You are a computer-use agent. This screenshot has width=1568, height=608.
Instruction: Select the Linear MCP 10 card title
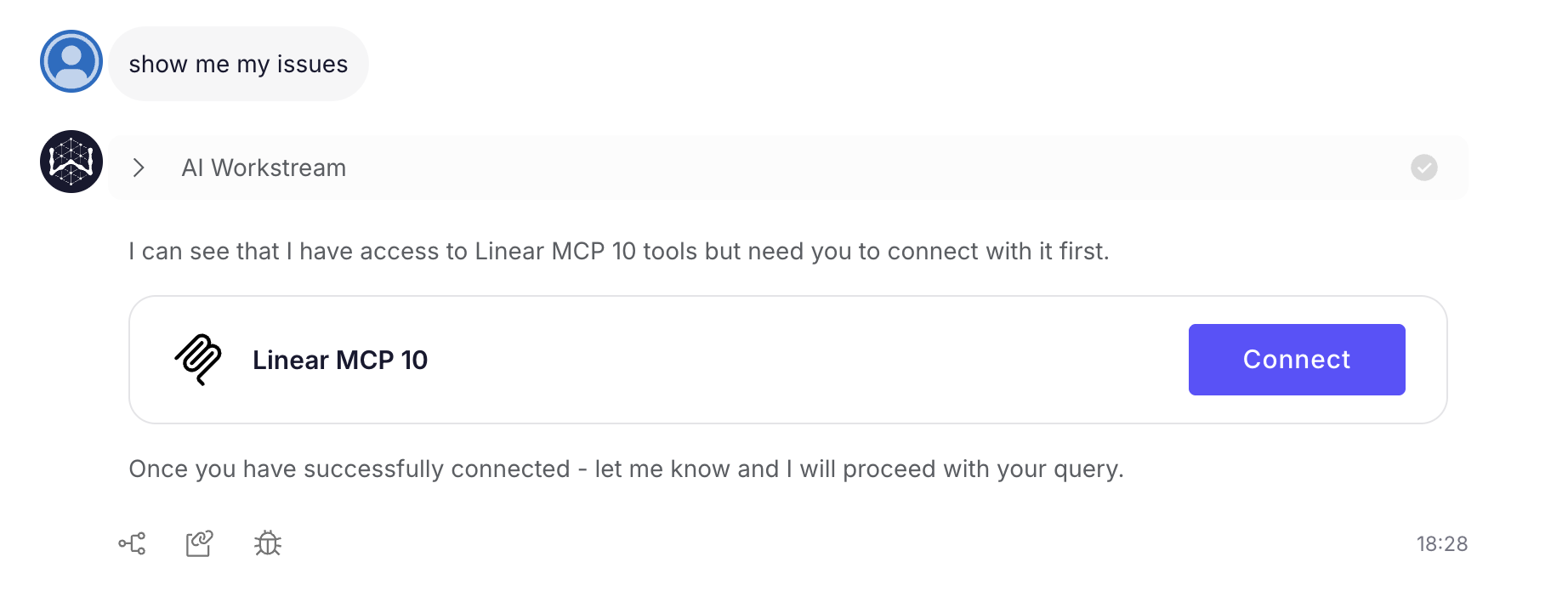pos(340,359)
